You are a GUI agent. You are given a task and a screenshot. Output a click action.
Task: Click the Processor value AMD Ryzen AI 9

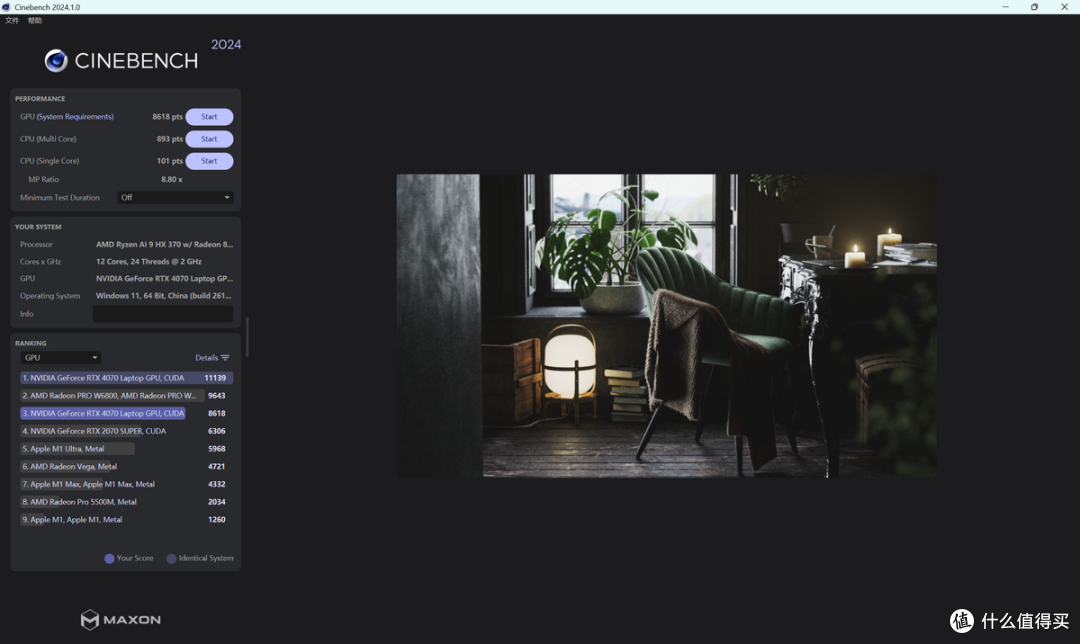(164, 245)
